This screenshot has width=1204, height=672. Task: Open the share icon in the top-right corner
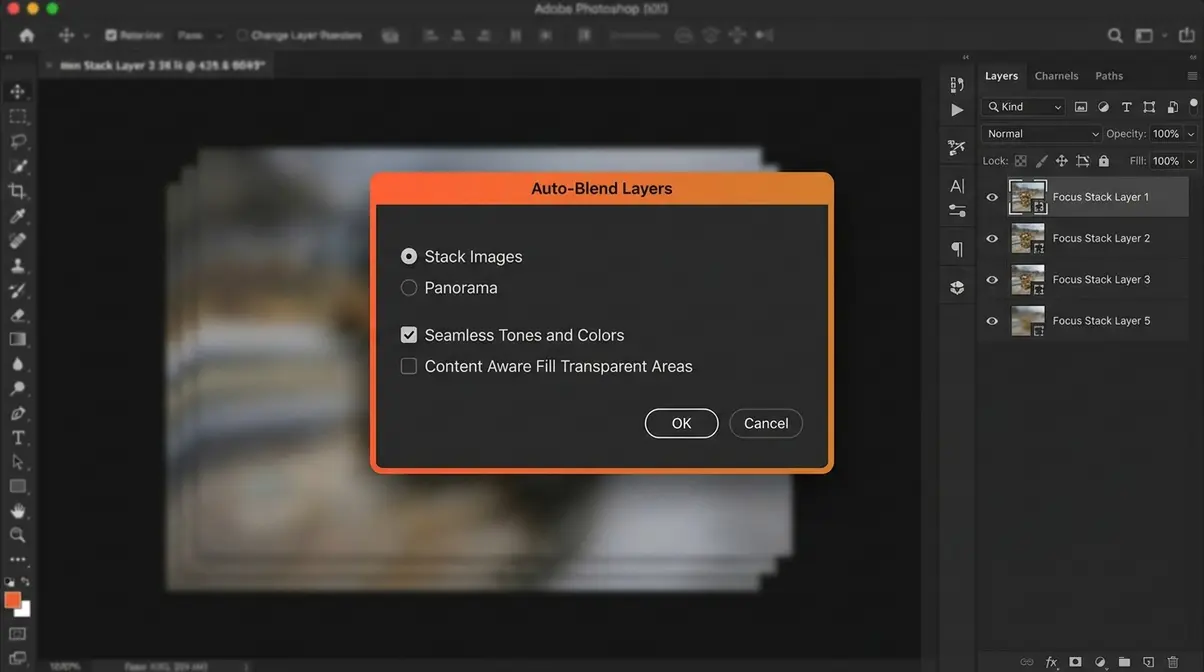coord(1187,35)
